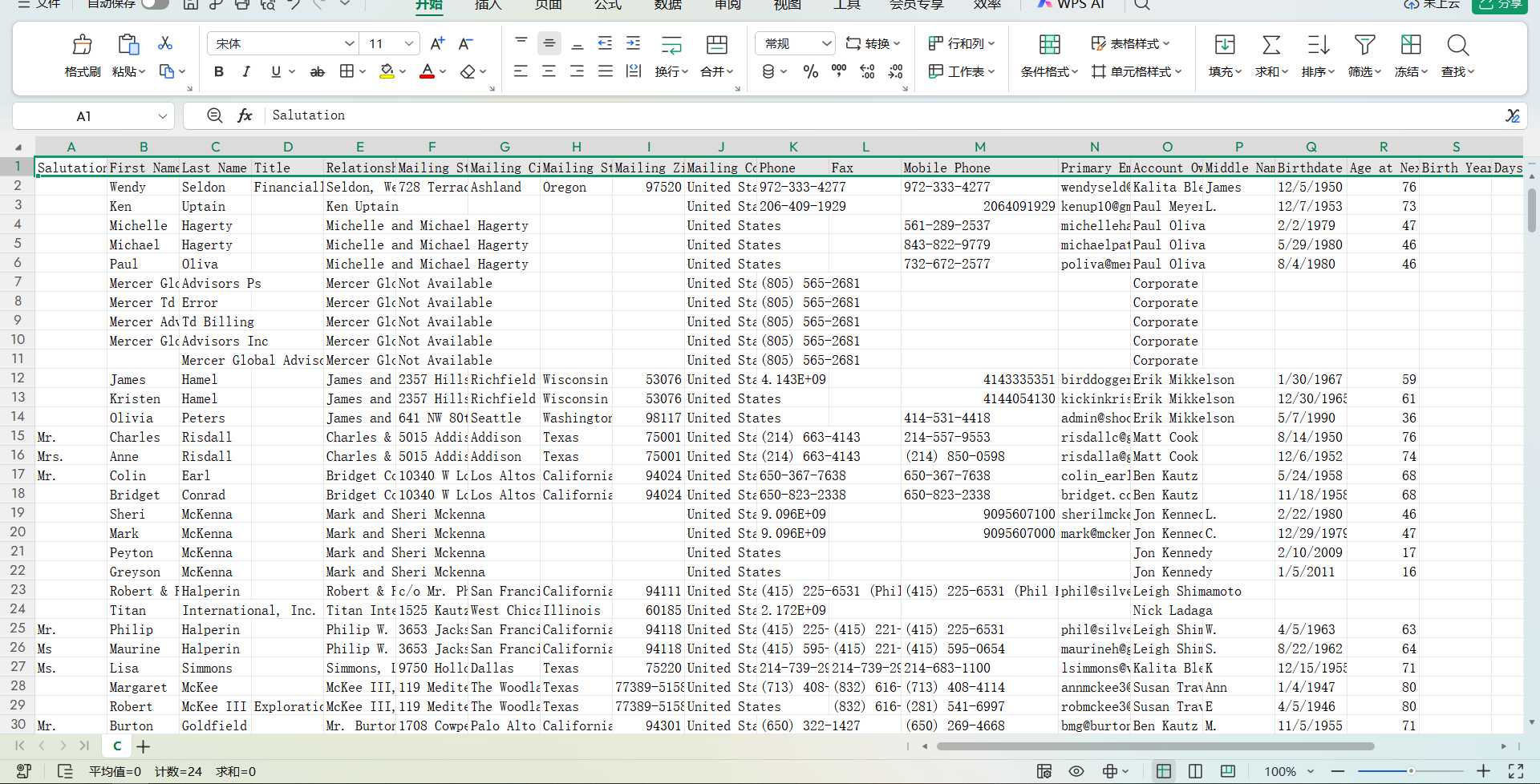The width and height of the screenshot is (1540, 784).
Task: Click the decrease decimal places icon
Action: click(x=896, y=71)
